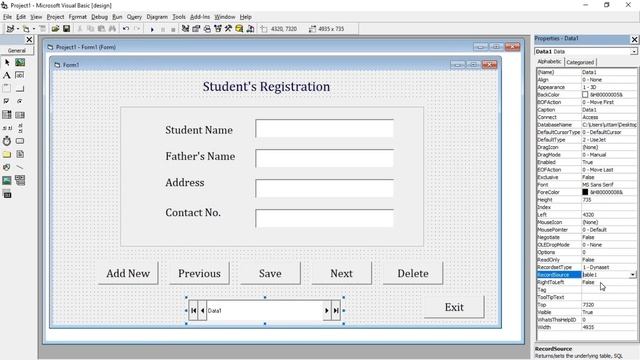Open the Add-Ins menu
Viewport: 640px width, 360px height.
[200, 17]
